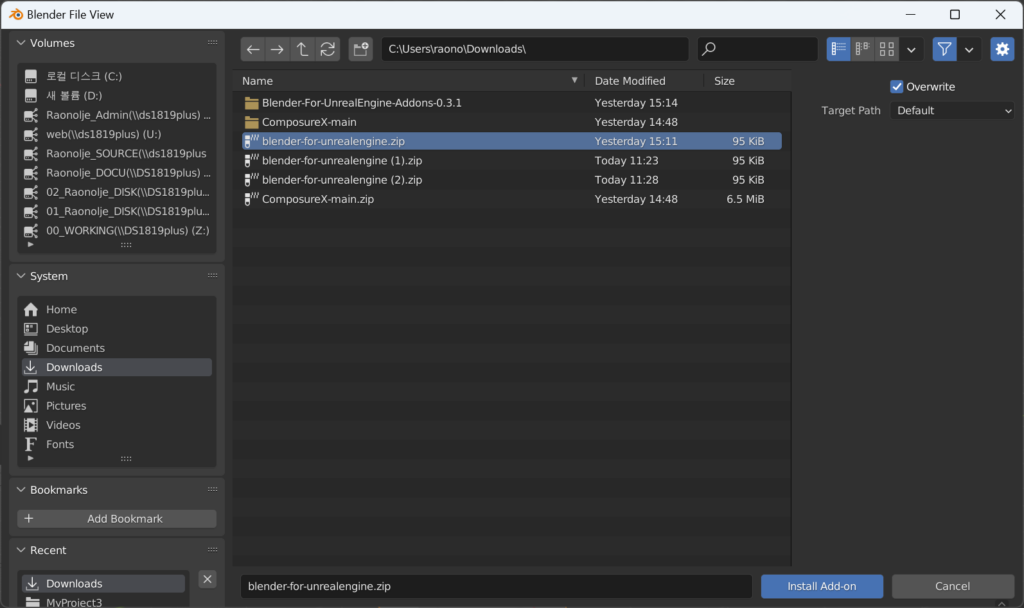Open the (D:) volume
This screenshot has width=1024, height=608.
click(x=117, y=95)
